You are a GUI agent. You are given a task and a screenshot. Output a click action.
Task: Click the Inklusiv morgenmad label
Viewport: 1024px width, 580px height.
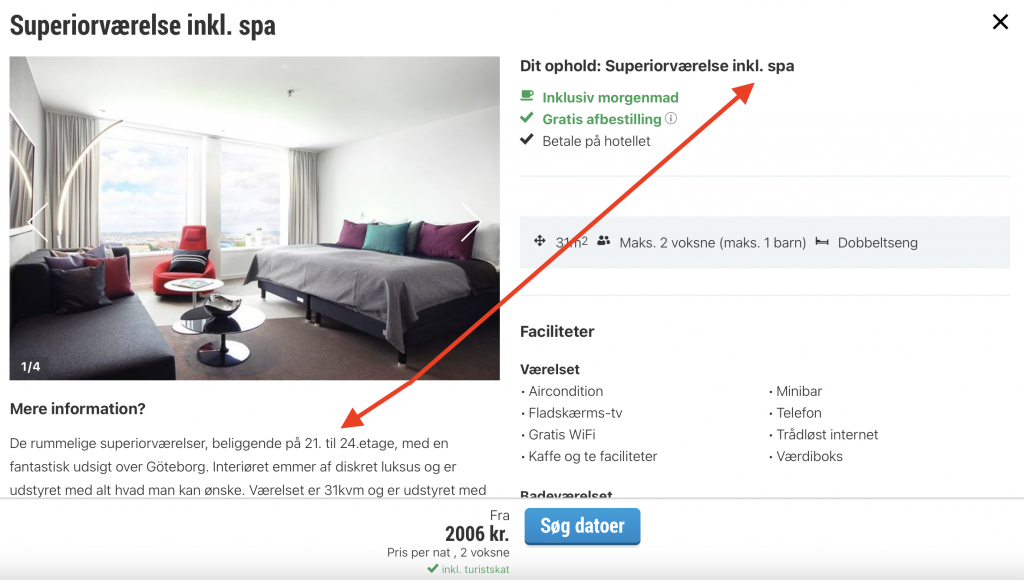click(611, 97)
